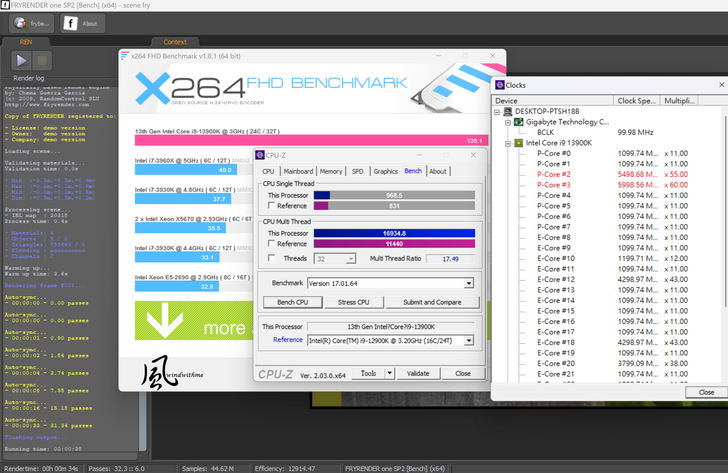Check the Threads checkbox
Screen dimensions: 728x473
269,258
